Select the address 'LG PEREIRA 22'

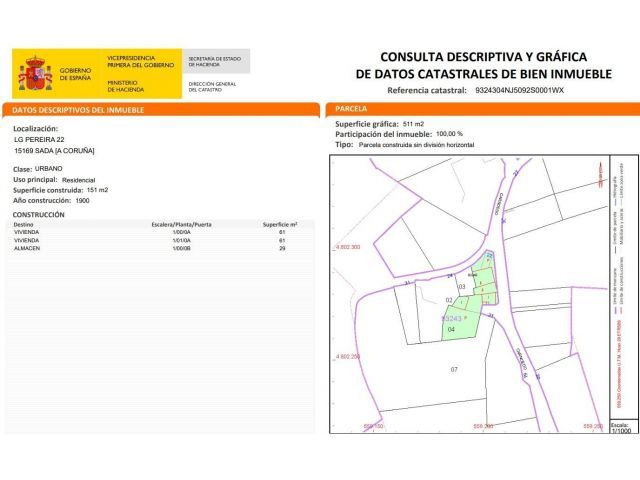click(x=39, y=140)
